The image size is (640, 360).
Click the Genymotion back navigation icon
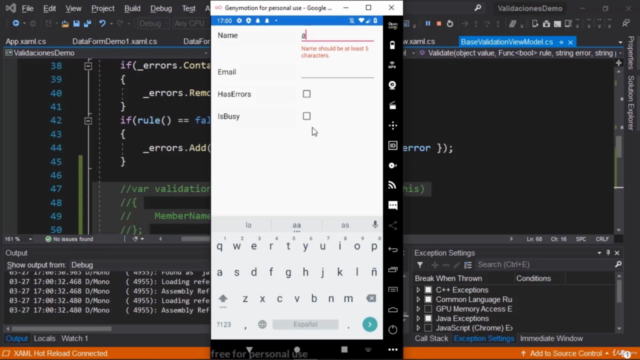pyautogui.click(x=393, y=249)
